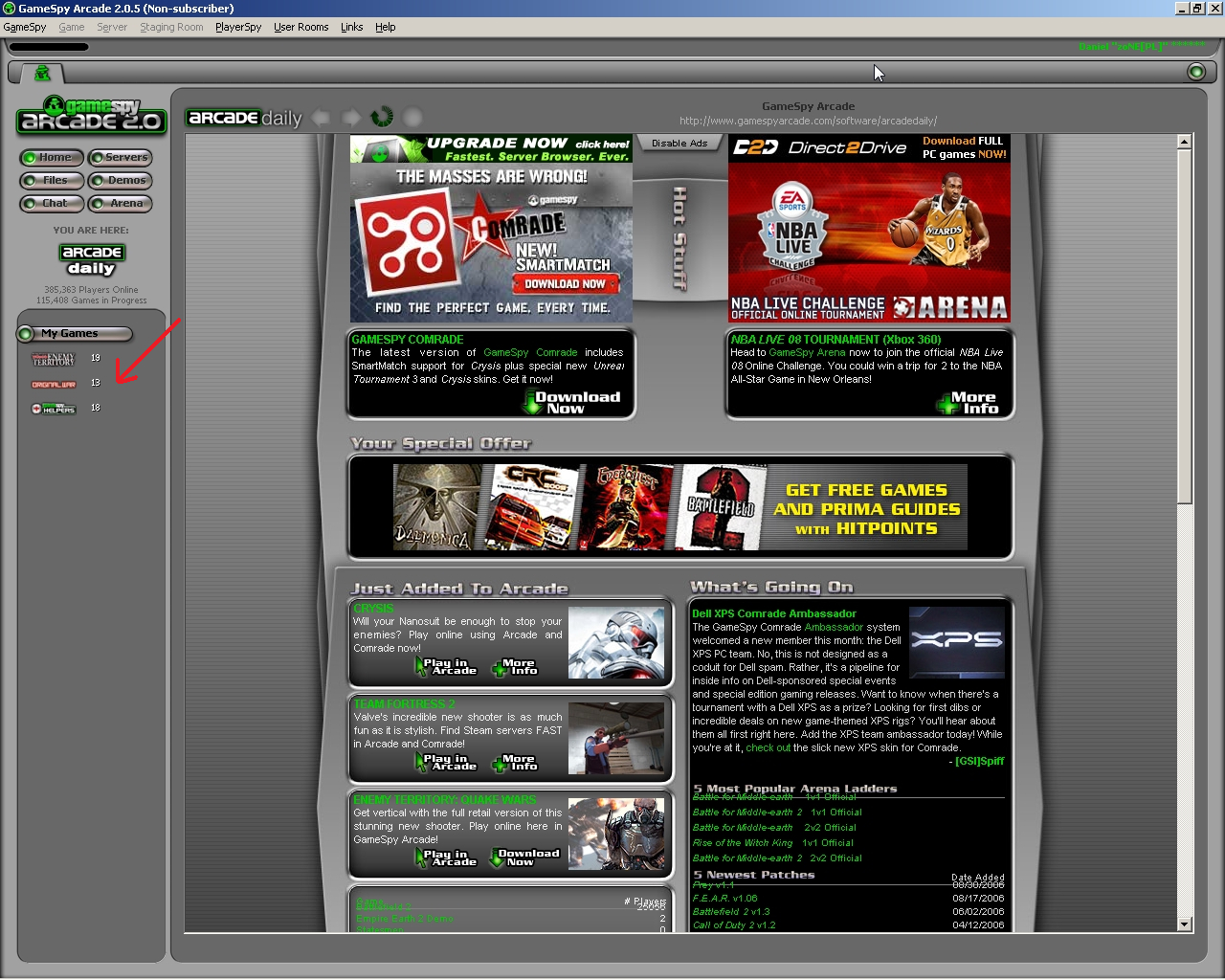
Task: Open the Servers section
Action: pos(121,158)
